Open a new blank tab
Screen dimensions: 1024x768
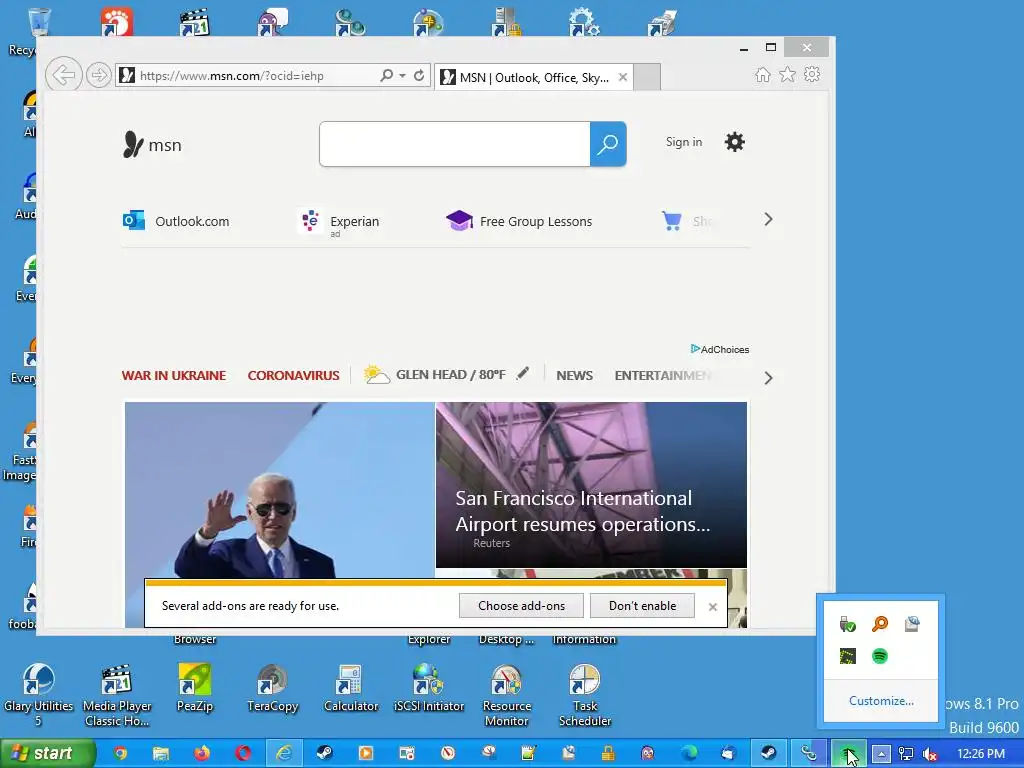[647, 77]
